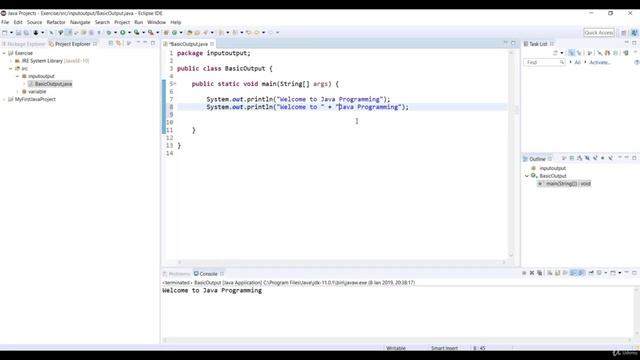Viewport: 640px width, 360px height.
Task: Select inputoutput package entry in the Outline
Action: point(553,168)
